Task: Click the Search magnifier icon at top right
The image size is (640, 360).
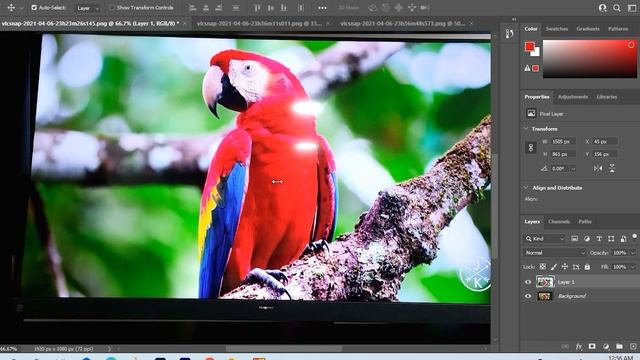Action: click(617, 8)
